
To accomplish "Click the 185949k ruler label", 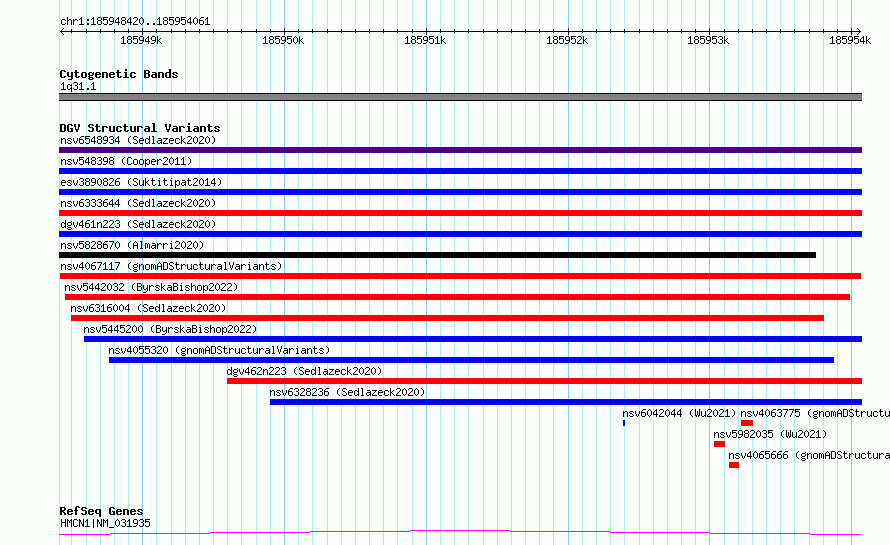I will [141, 40].
